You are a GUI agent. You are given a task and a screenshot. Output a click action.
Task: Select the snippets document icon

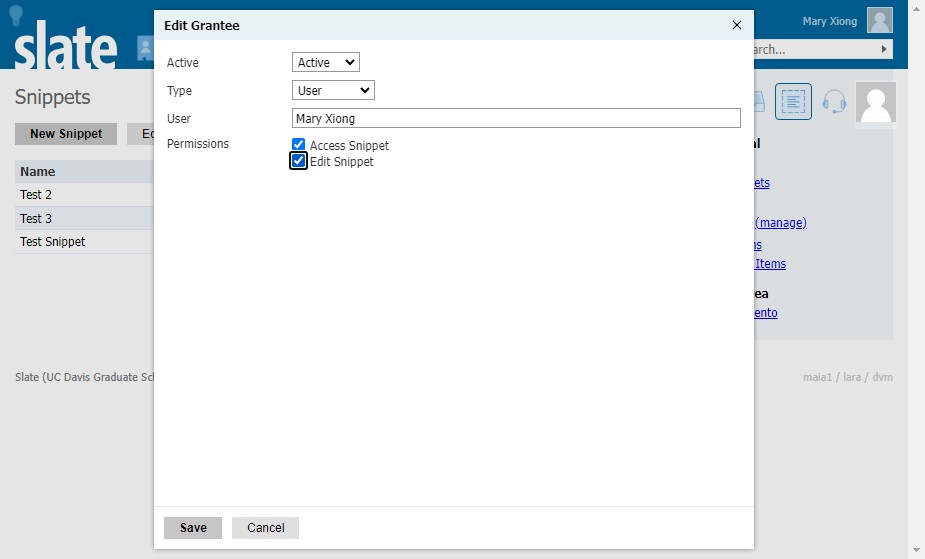[793, 101]
